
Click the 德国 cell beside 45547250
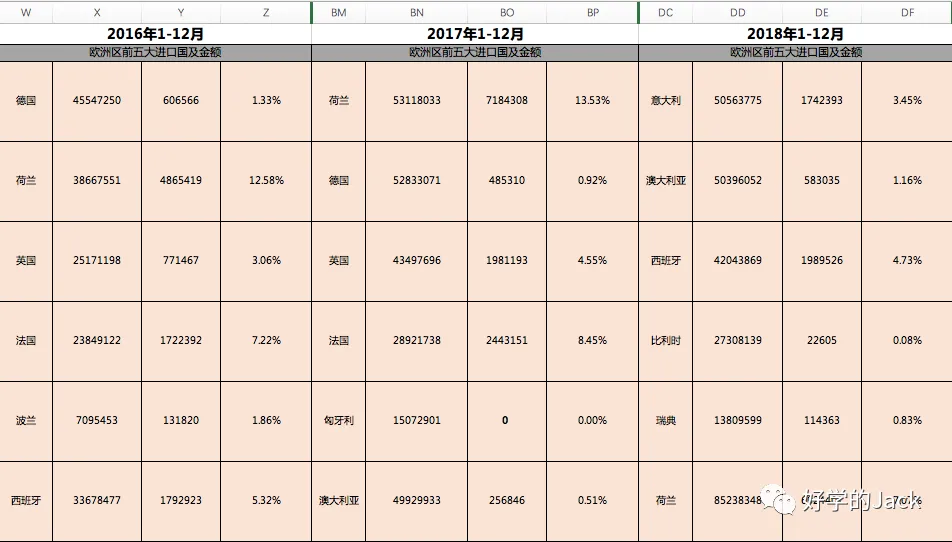[26, 101]
